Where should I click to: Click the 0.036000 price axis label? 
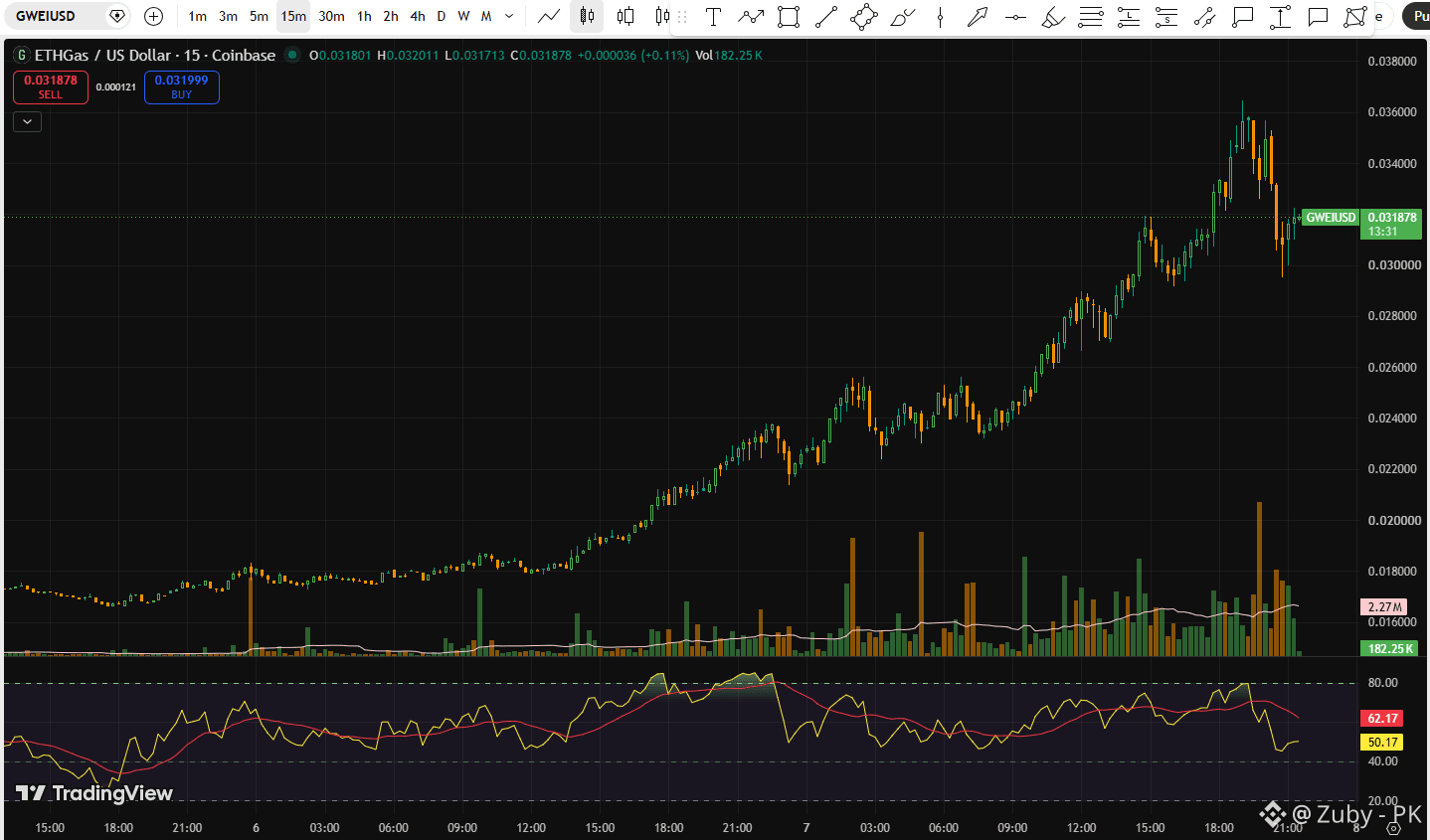[x=1392, y=112]
